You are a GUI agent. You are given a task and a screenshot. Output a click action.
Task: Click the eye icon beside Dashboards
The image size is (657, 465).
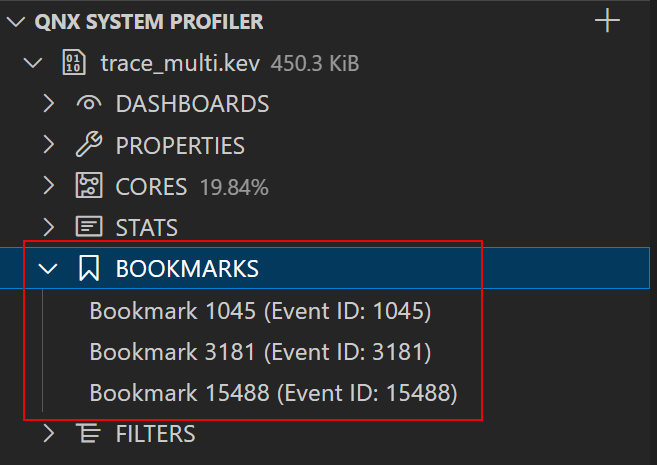(89, 104)
